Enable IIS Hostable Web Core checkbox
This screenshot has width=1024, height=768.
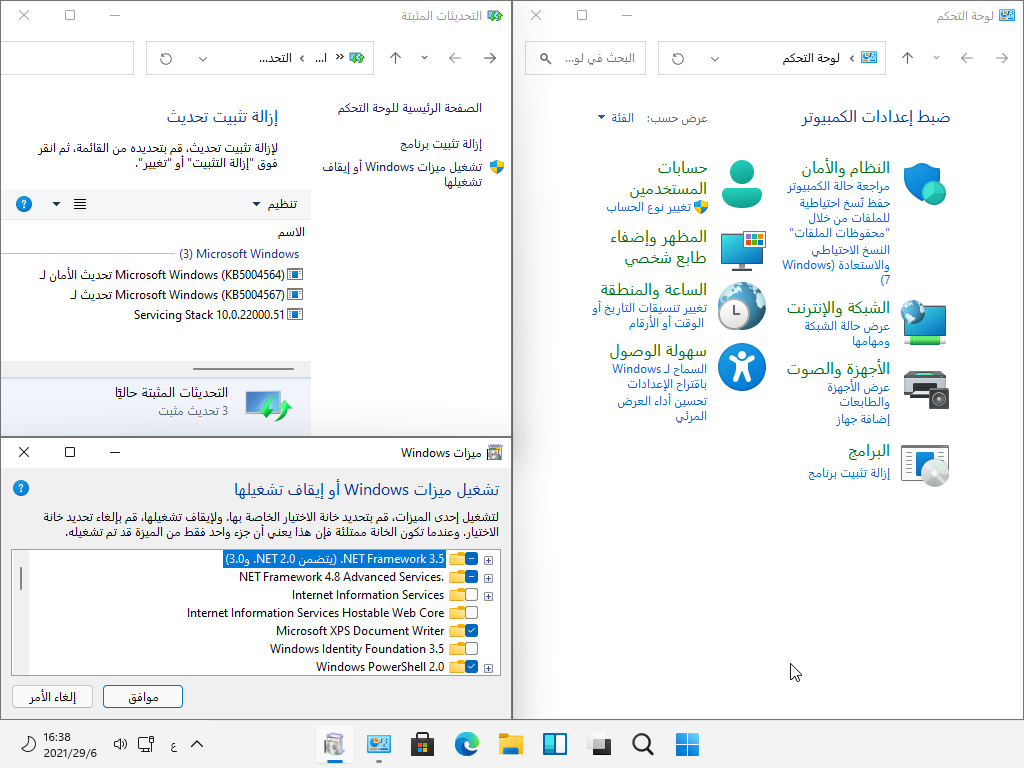click(x=472, y=613)
